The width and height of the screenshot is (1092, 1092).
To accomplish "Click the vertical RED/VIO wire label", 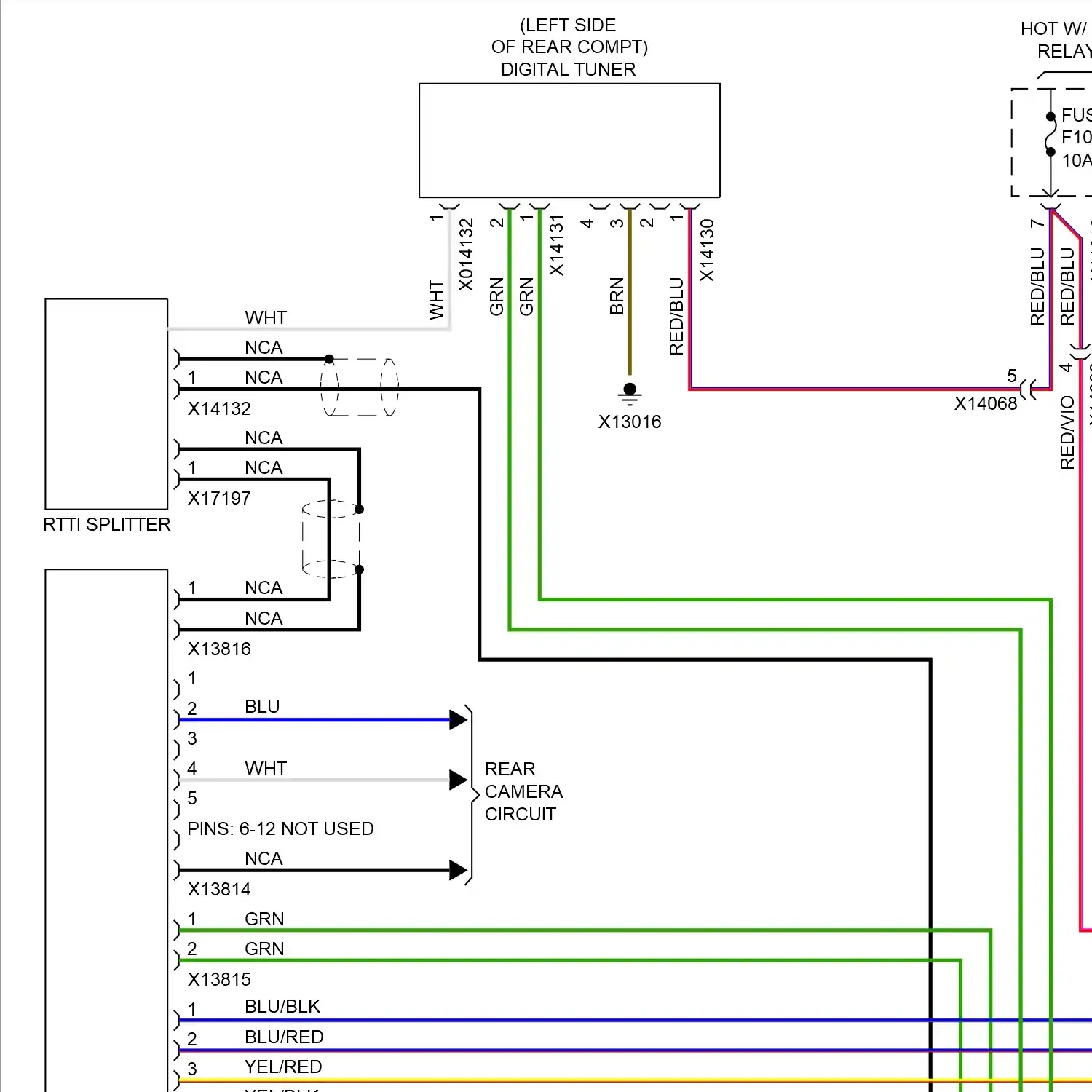I will pyautogui.click(x=1067, y=432).
